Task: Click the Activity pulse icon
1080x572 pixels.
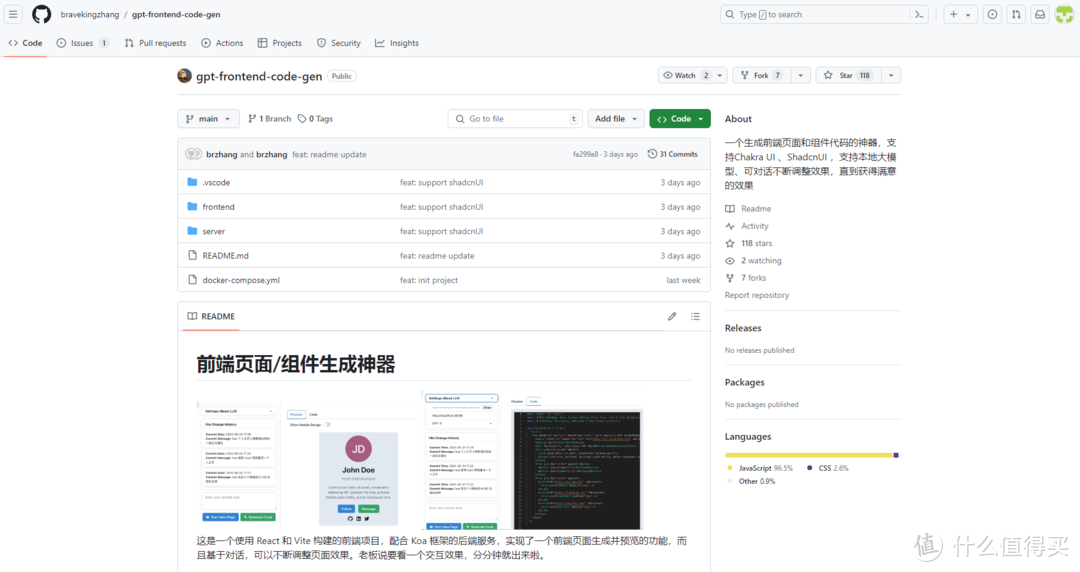Action: click(730, 226)
